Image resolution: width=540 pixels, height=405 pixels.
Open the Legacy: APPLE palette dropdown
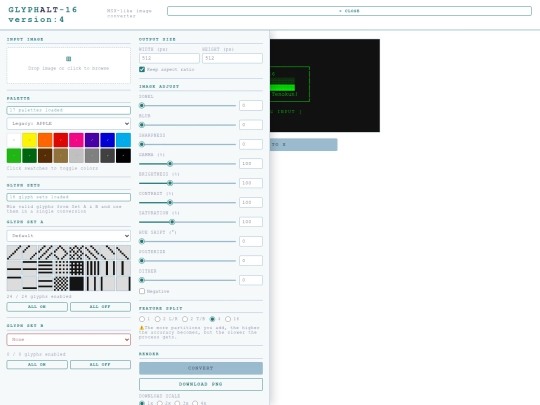point(69,123)
